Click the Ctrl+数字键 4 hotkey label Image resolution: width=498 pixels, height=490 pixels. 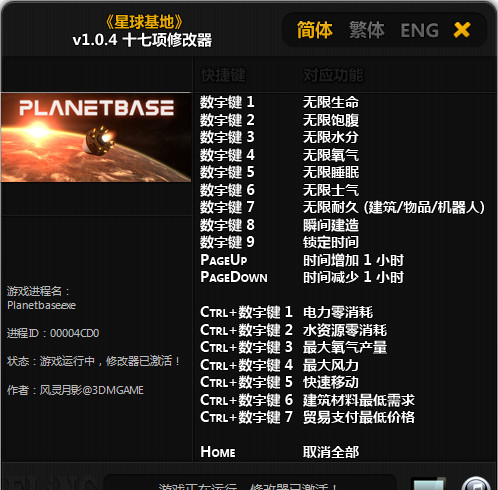[x=246, y=365]
